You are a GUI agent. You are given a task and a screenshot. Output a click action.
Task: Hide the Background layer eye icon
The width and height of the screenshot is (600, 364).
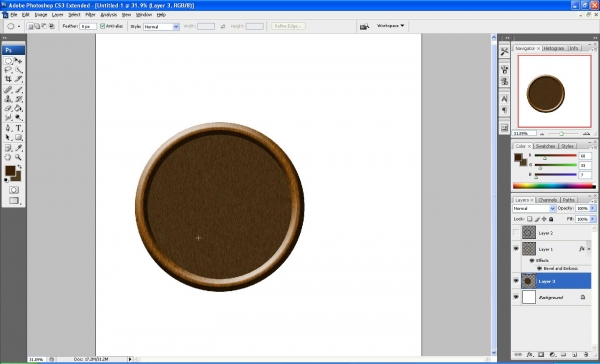pos(516,297)
